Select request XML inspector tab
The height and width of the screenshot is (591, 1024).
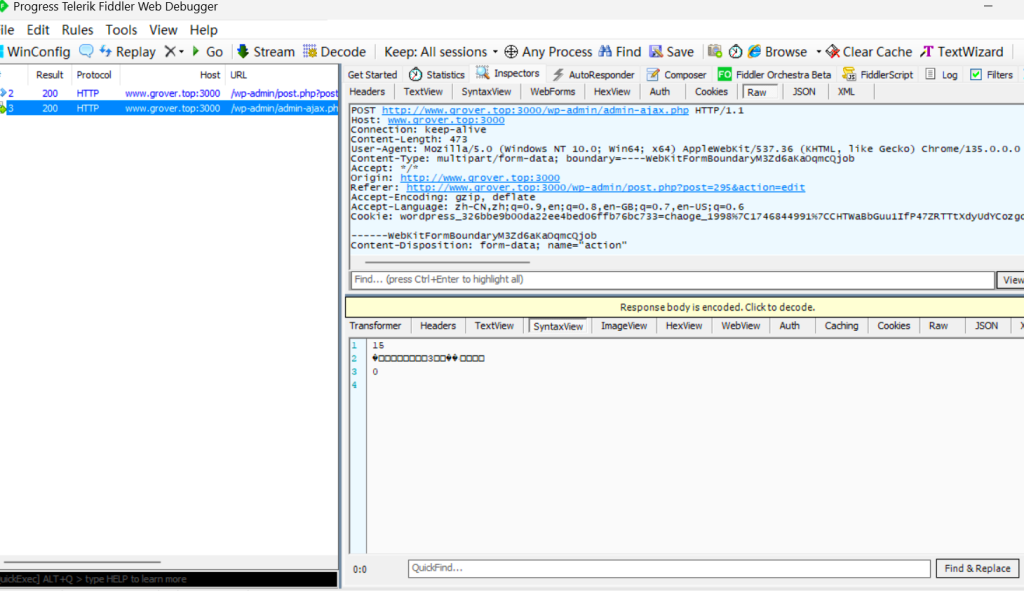846,92
